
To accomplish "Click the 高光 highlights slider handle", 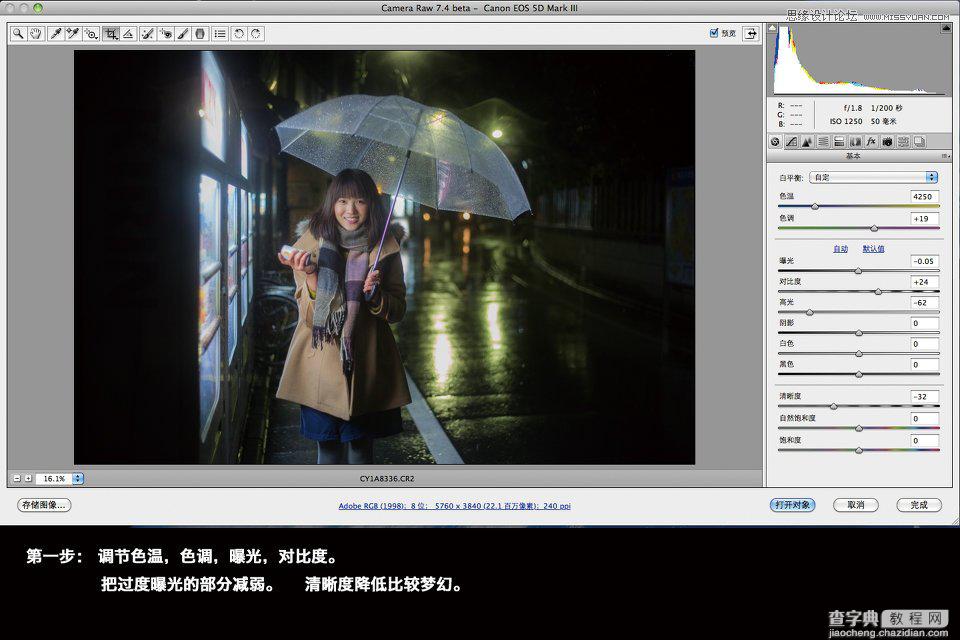I will point(809,312).
